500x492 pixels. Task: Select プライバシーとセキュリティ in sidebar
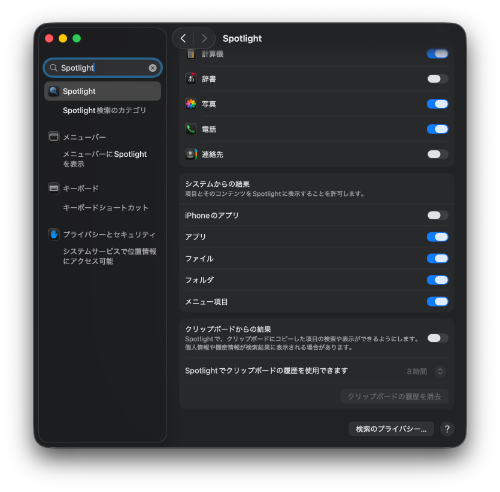click(109, 235)
